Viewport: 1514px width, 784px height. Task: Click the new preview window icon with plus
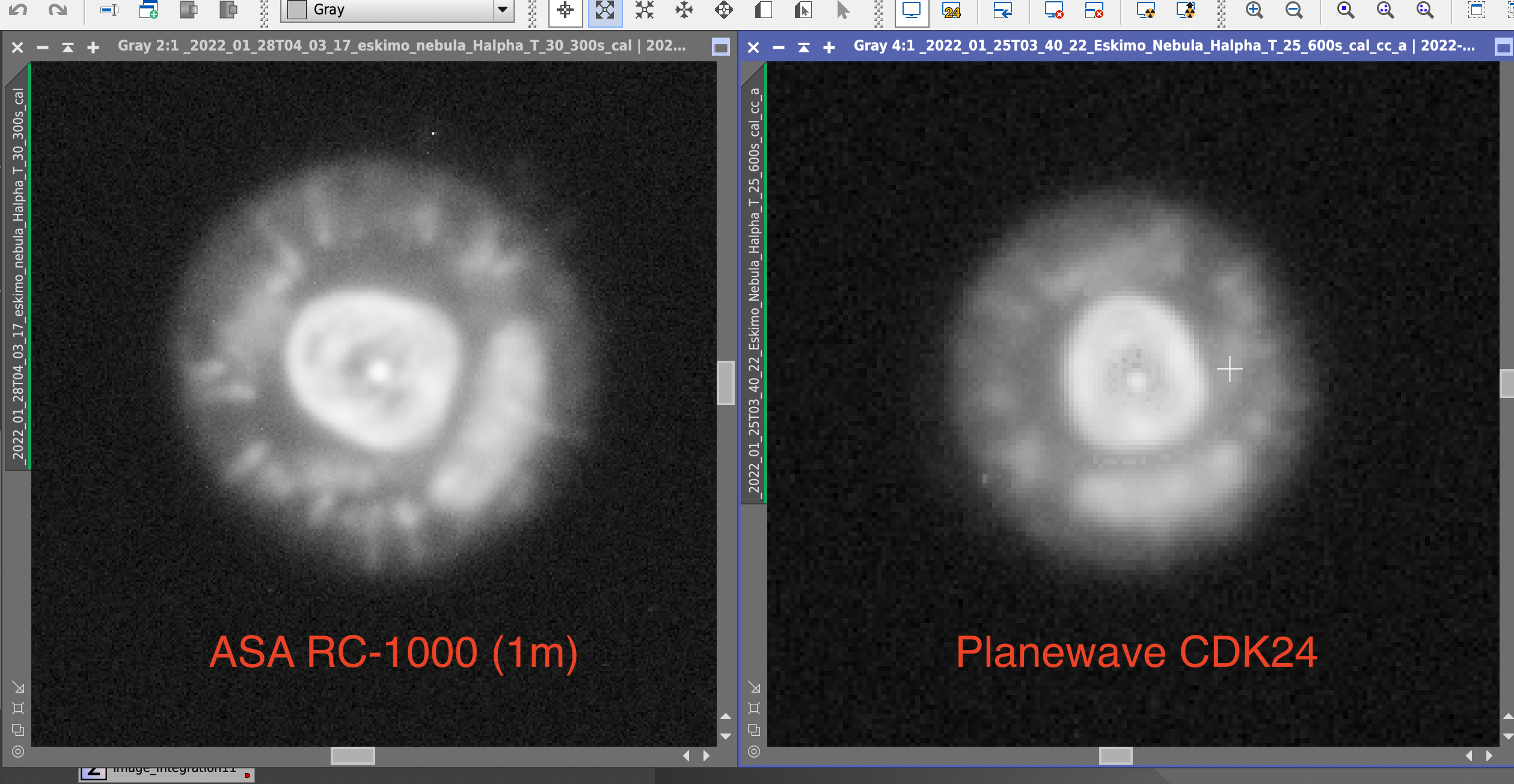[148, 10]
